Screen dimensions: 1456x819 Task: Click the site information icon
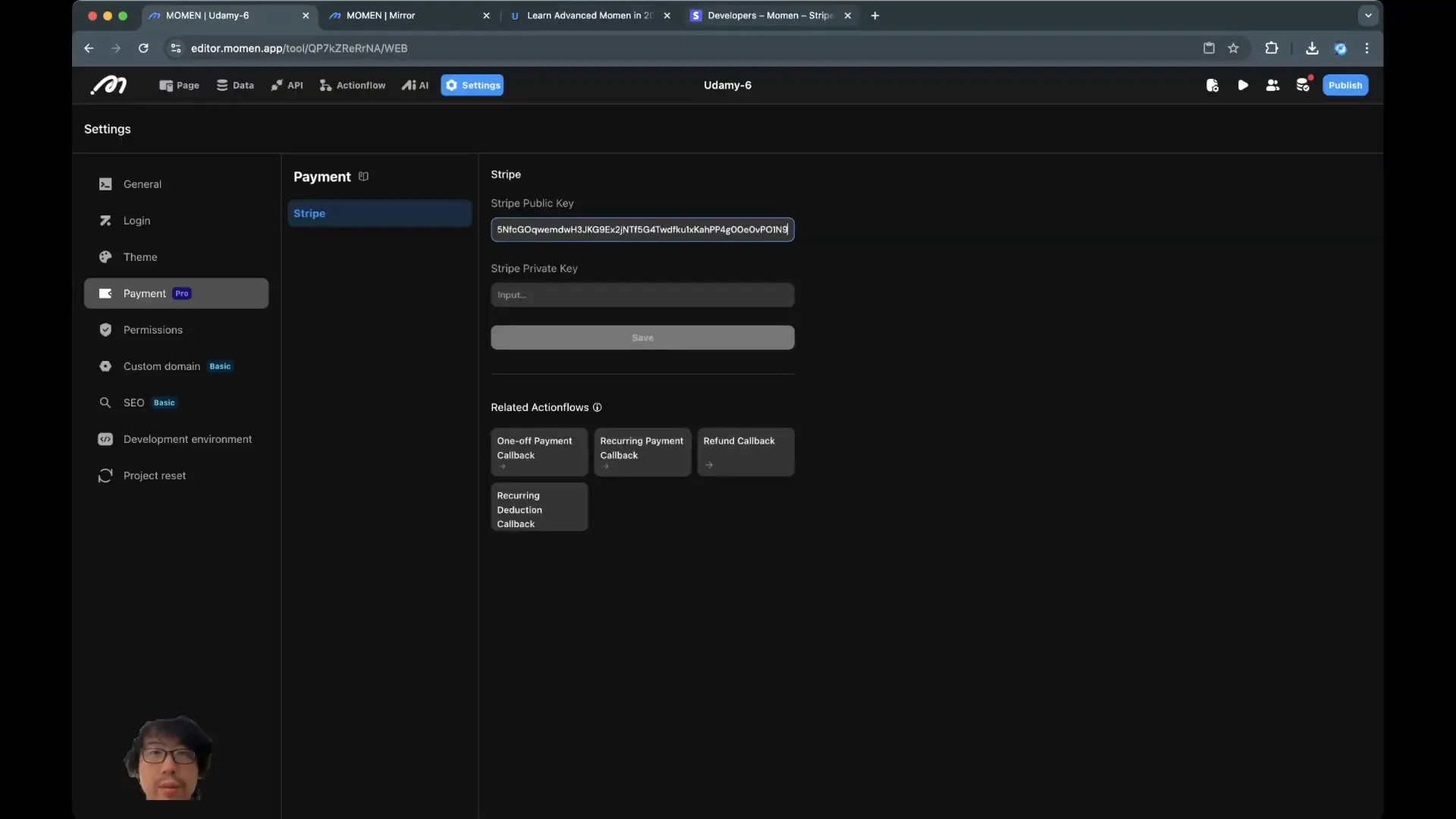pyautogui.click(x=176, y=48)
